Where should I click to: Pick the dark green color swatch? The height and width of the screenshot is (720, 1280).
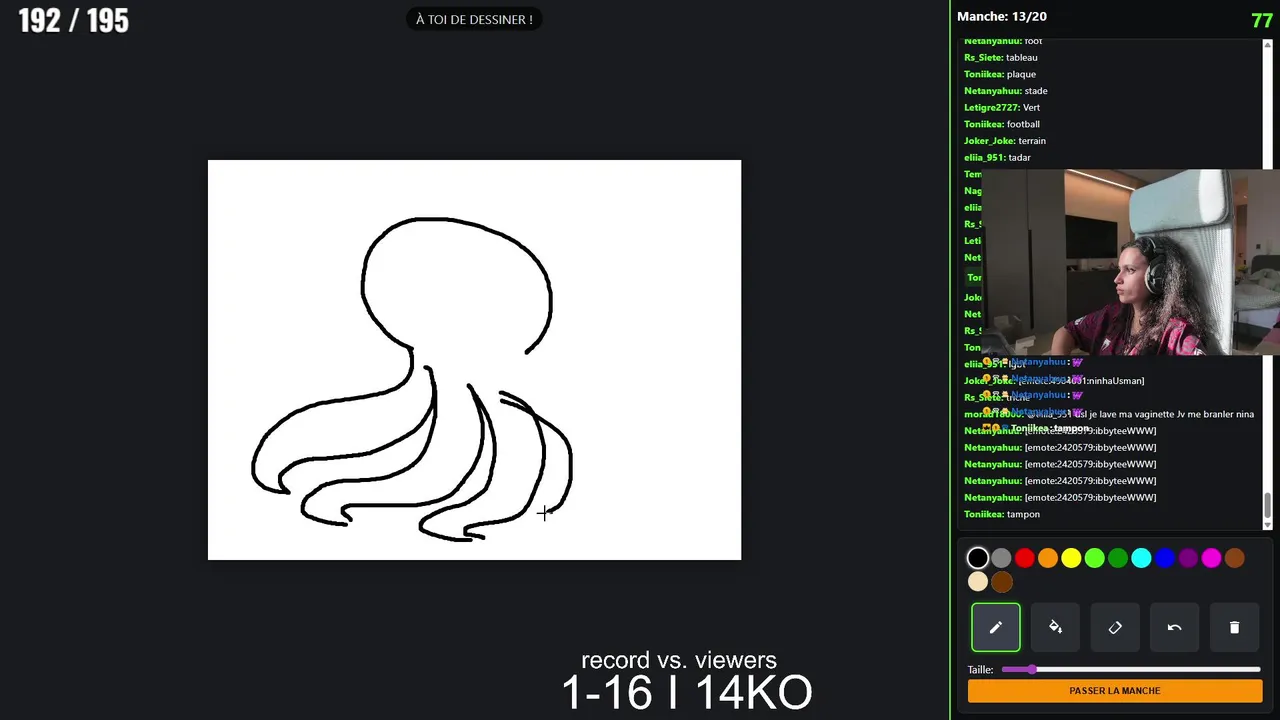pos(1118,558)
